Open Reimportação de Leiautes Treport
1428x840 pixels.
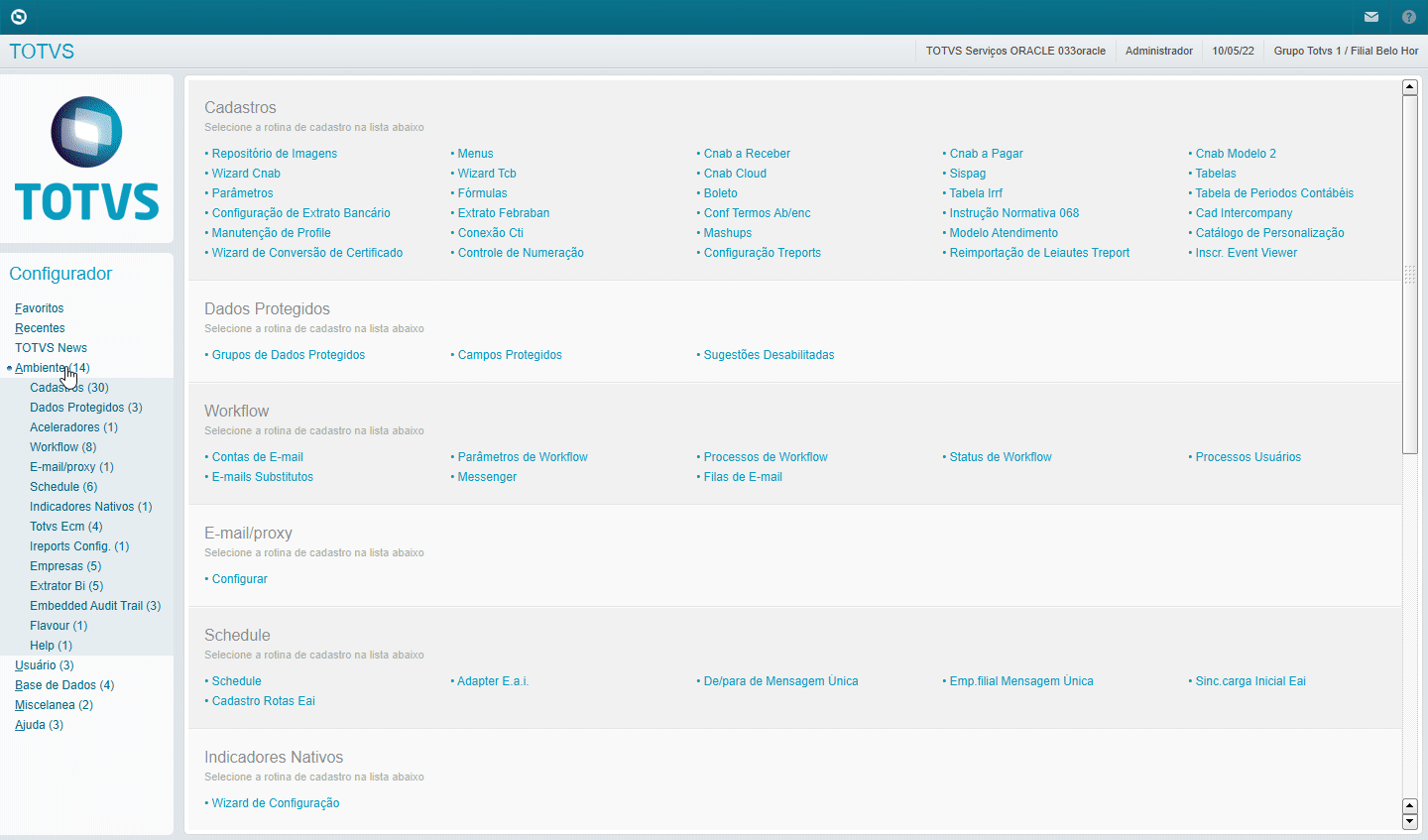click(1039, 253)
